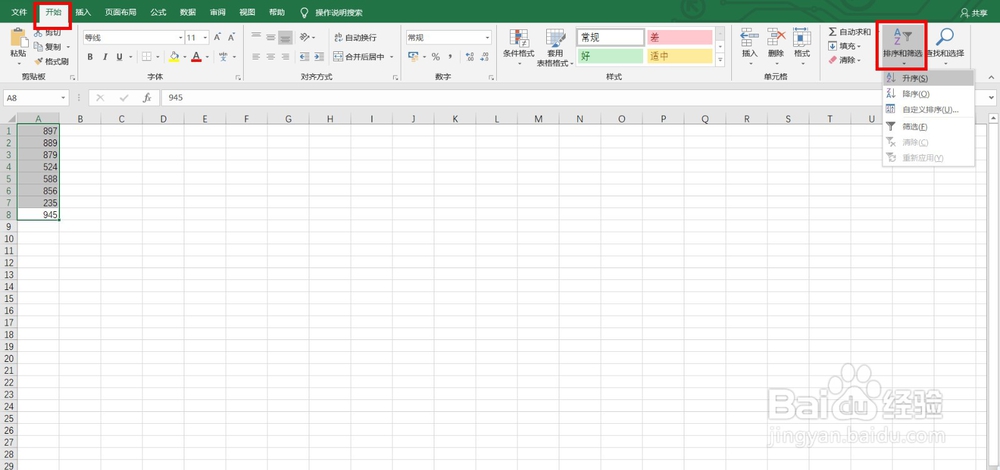This screenshot has height=470, width=1000.
Task: Open the Fill (填充) dropdown
Action: (x=844, y=46)
